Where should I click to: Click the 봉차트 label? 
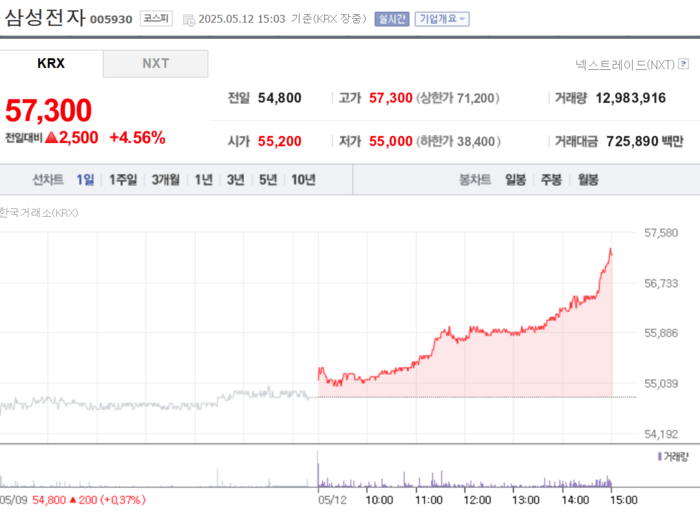[475, 180]
